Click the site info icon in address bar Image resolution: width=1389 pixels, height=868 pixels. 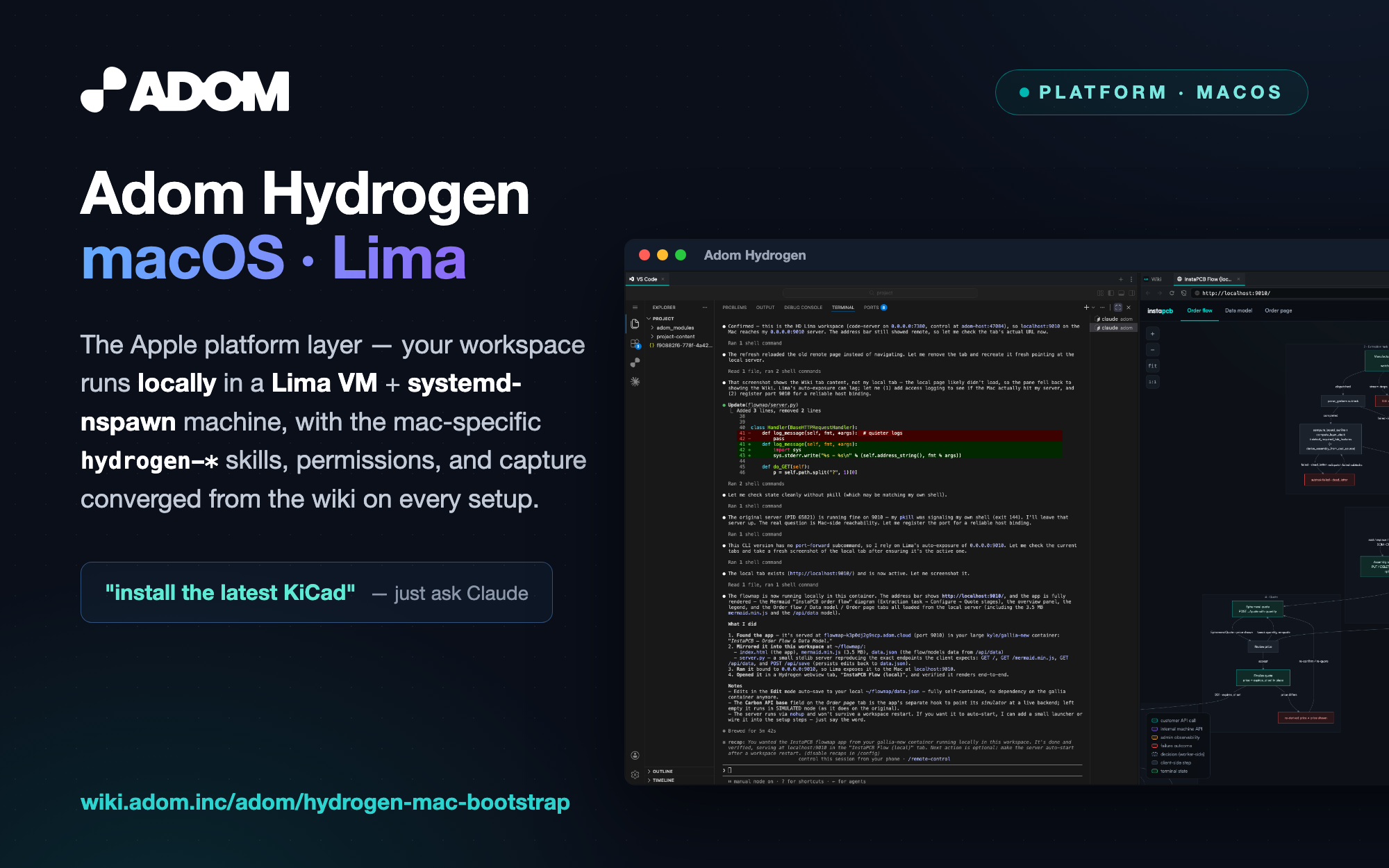coord(1197,293)
